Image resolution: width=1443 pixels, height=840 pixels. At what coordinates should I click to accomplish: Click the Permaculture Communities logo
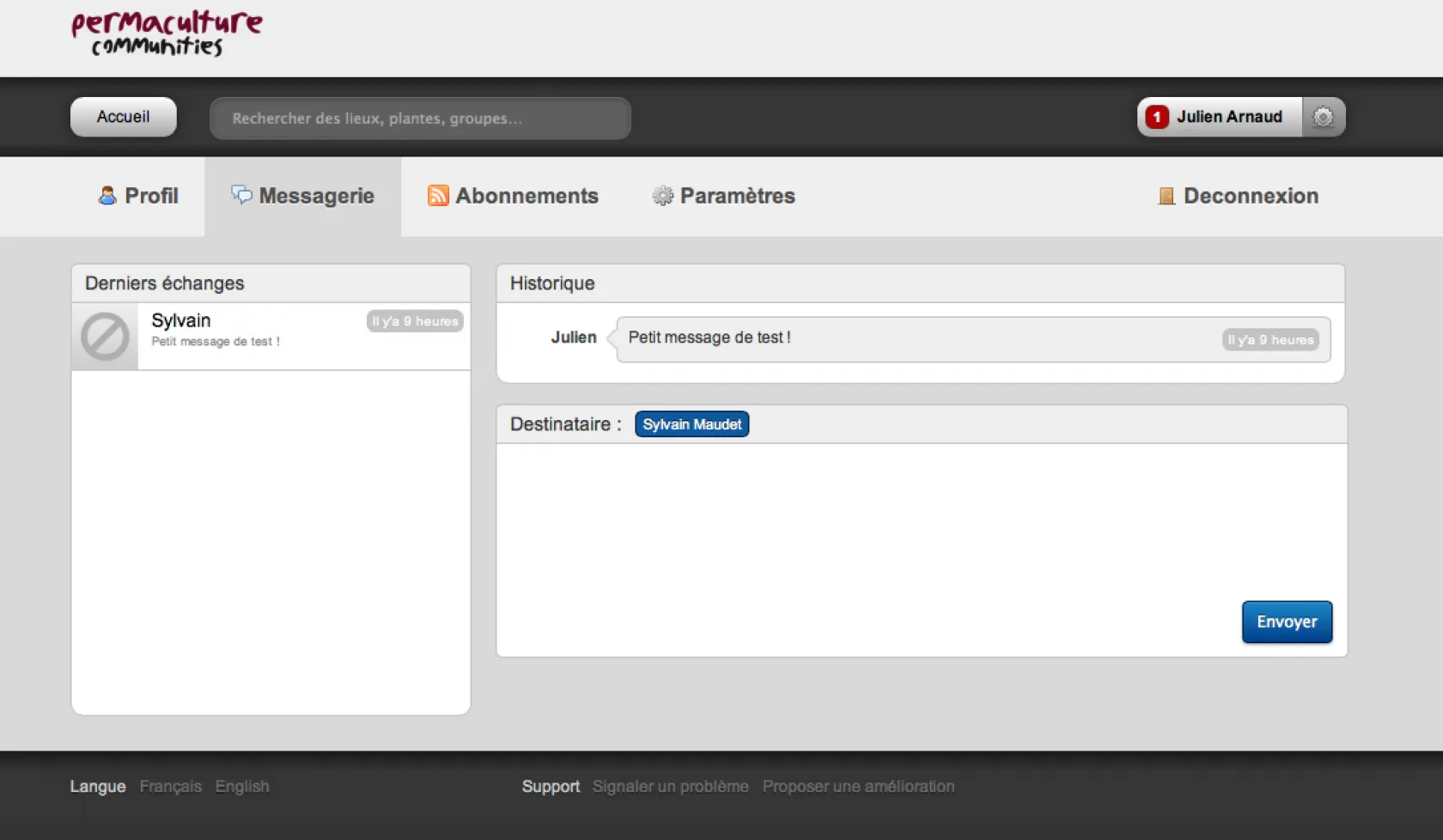[x=167, y=33]
